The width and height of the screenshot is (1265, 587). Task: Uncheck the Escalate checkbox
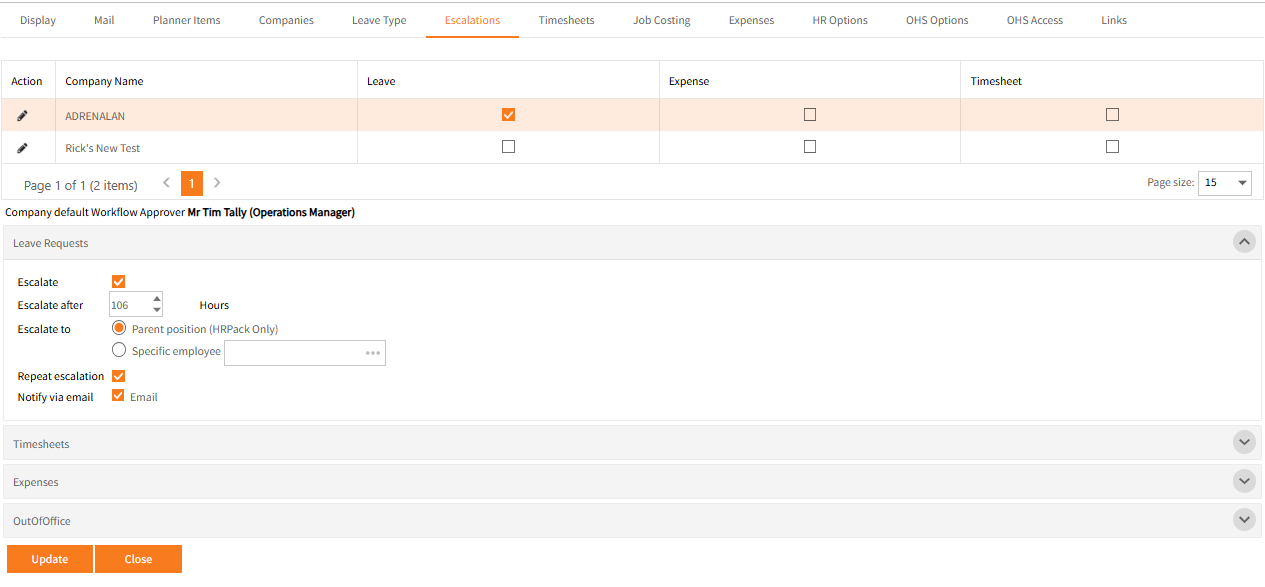tap(119, 282)
